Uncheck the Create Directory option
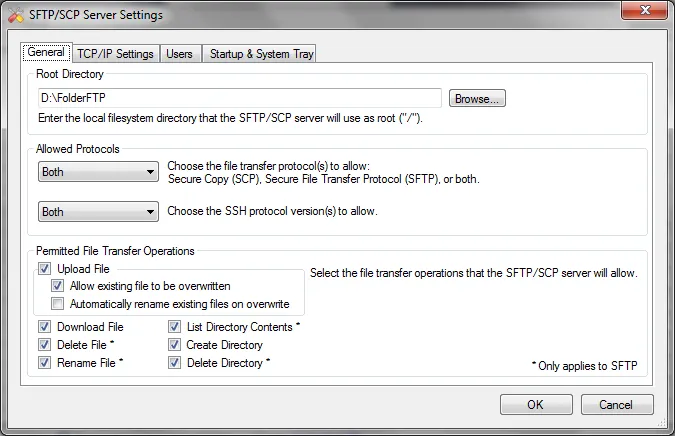The image size is (675, 436). coord(175,345)
